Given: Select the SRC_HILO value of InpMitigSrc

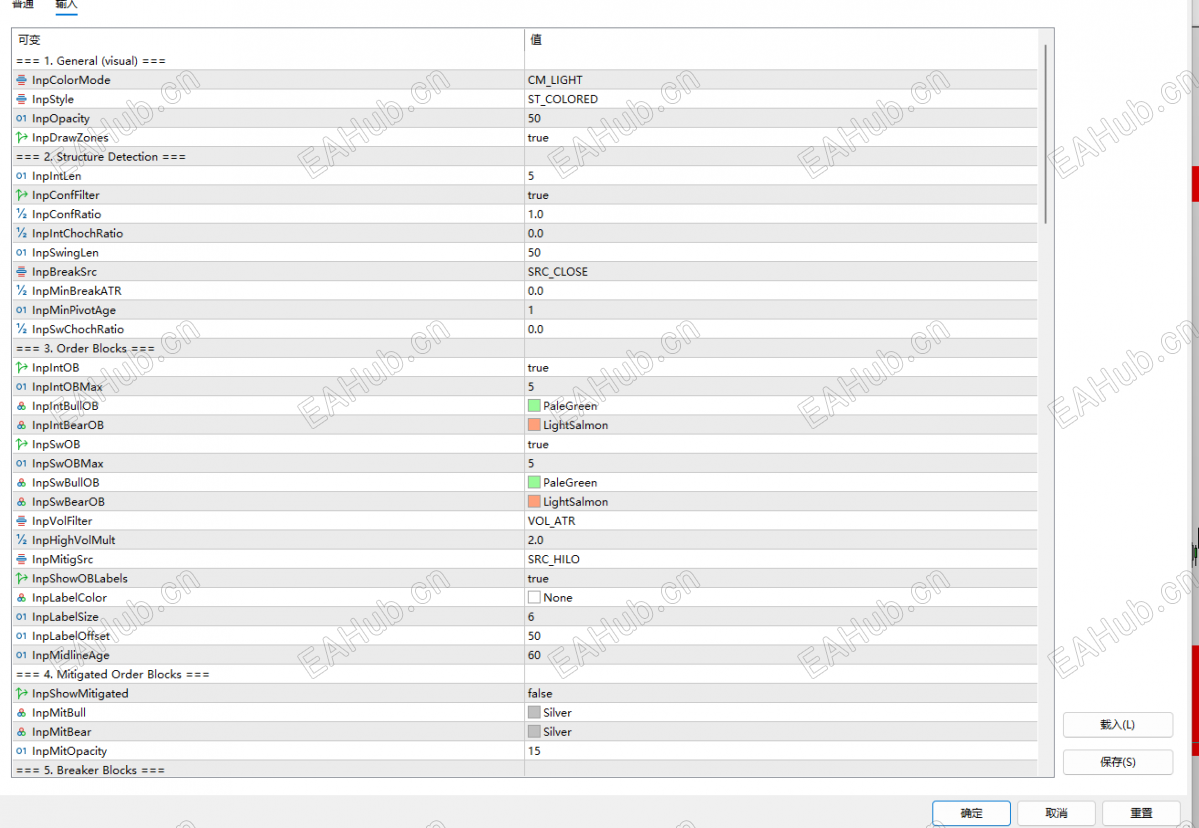Looking at the screenshot, I should pyautogui.click(x=554, y=560).
